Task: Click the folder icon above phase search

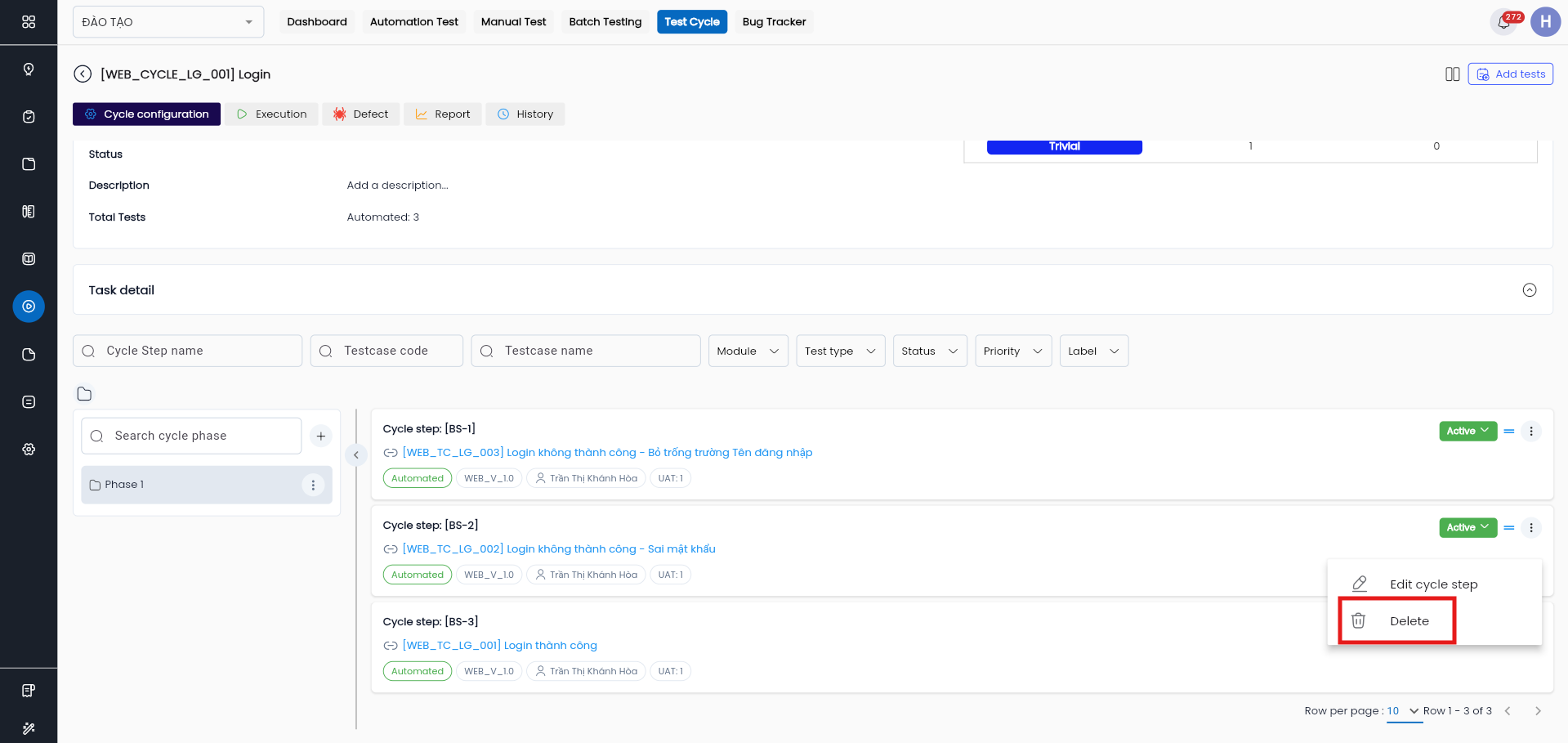Action: click(84, 394)
